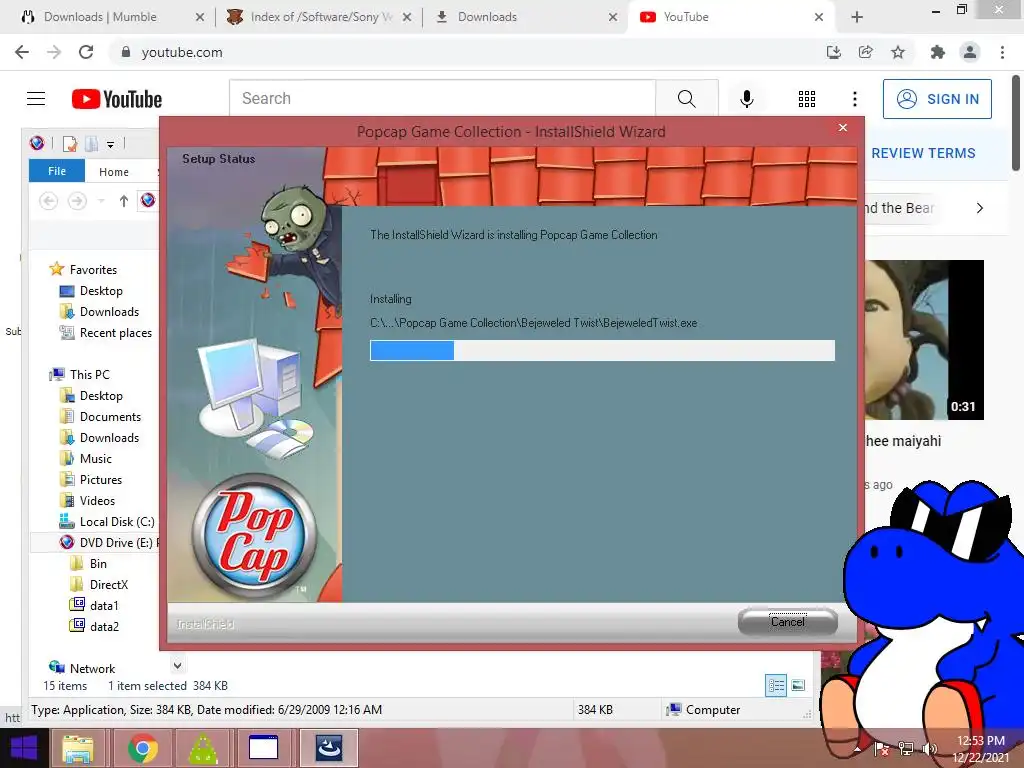This screenshot has height=768, width=1024.
Task: Click Explorer forward arrow
Action: 77,201
